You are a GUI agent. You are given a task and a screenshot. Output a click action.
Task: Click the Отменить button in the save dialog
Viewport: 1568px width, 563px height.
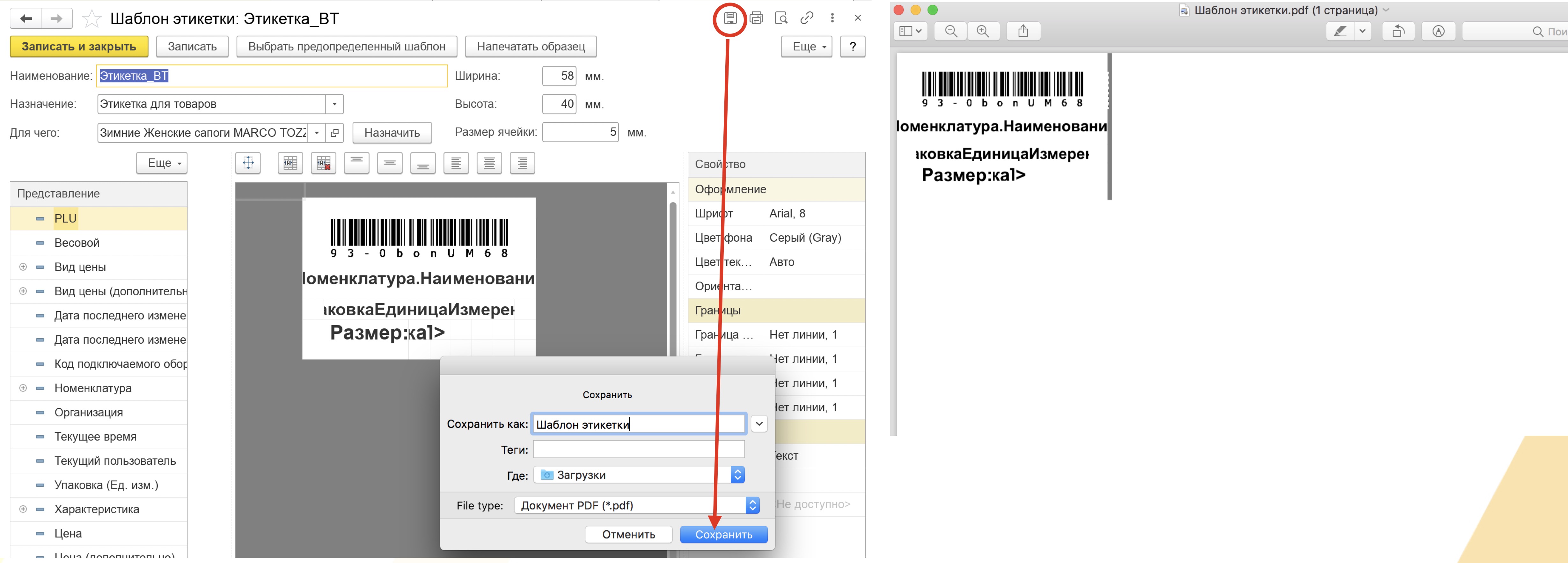click(x=629, y=534)
